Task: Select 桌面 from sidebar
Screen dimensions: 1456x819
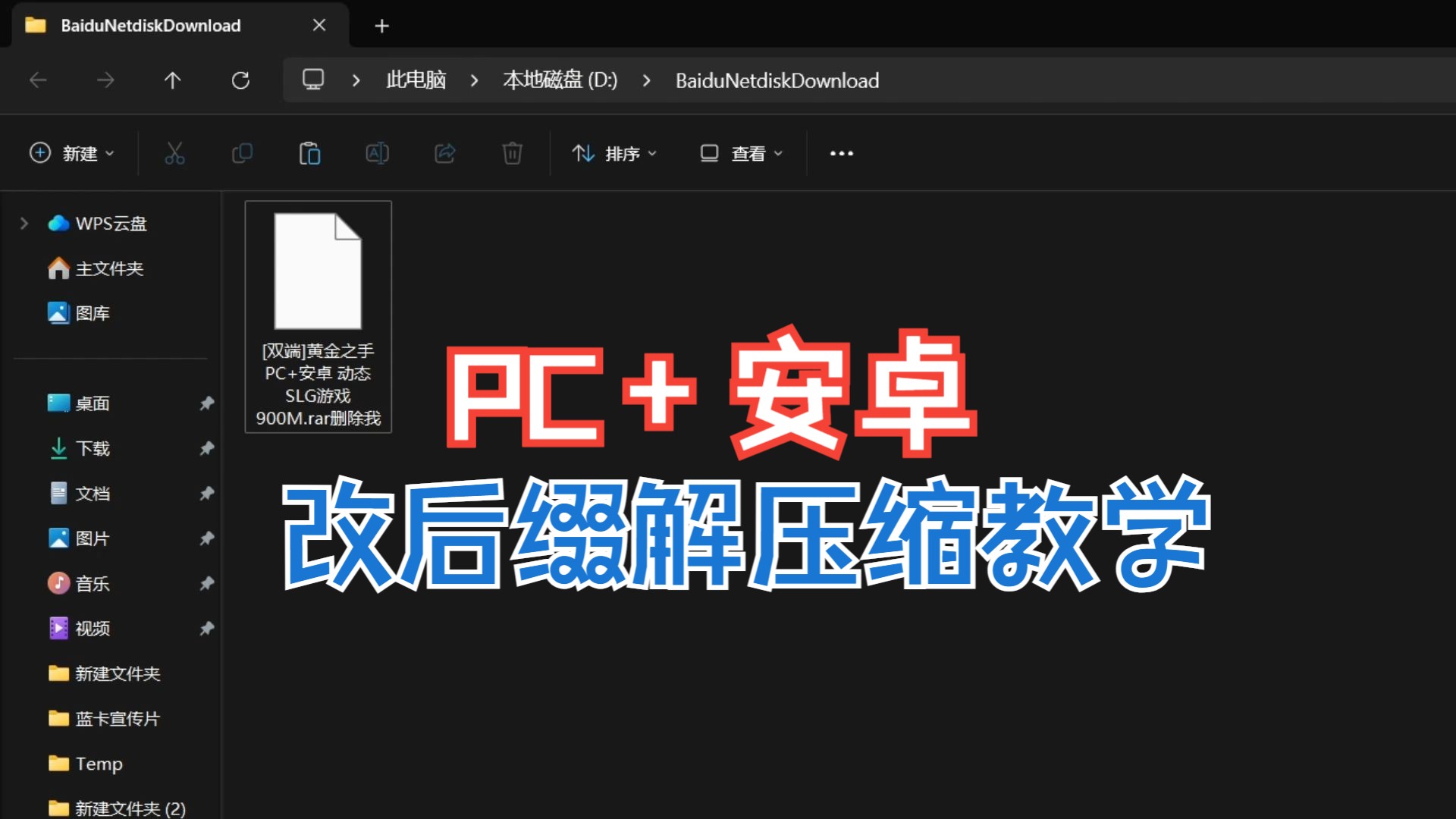Action: point(94,403)
